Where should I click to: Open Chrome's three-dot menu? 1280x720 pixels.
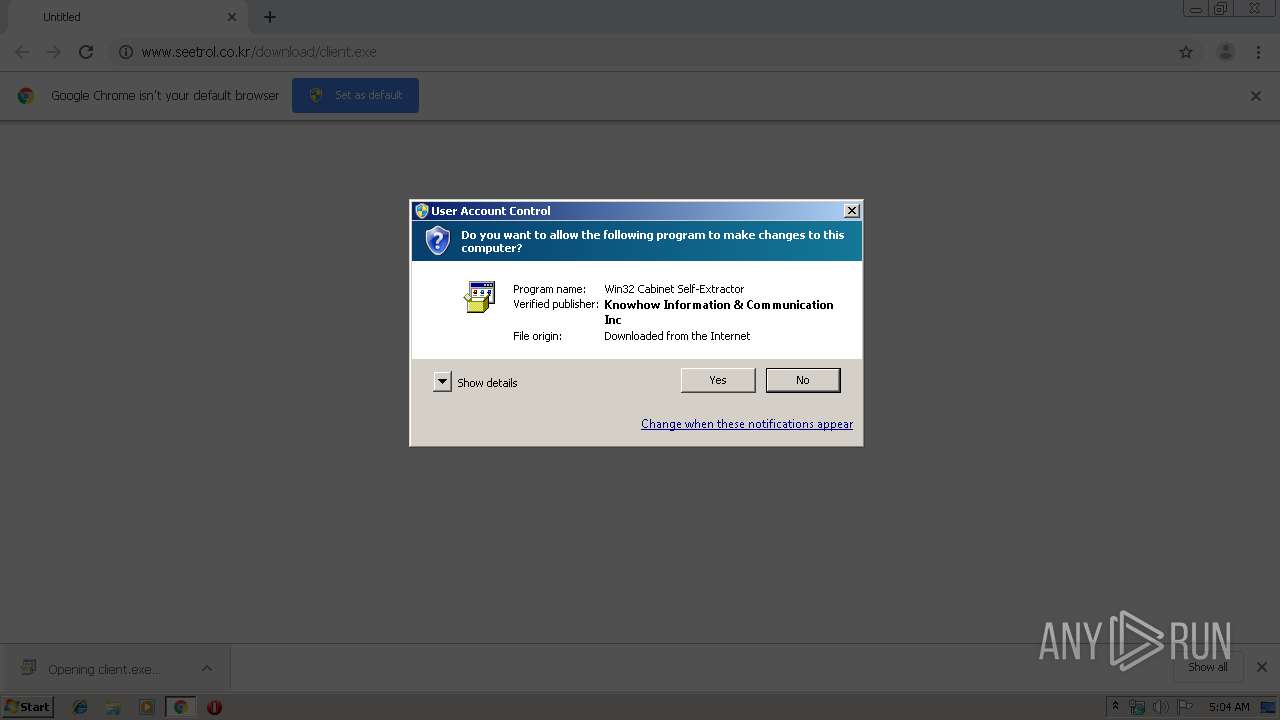(x=1258, y=52)
